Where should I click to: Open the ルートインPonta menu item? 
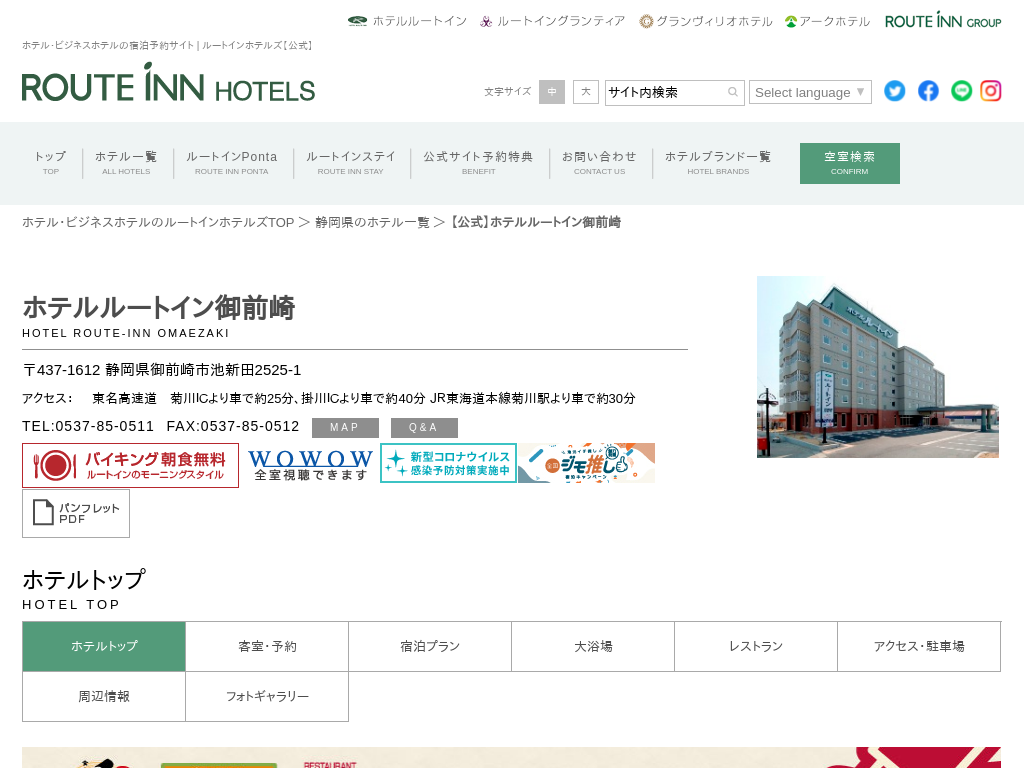232,163
